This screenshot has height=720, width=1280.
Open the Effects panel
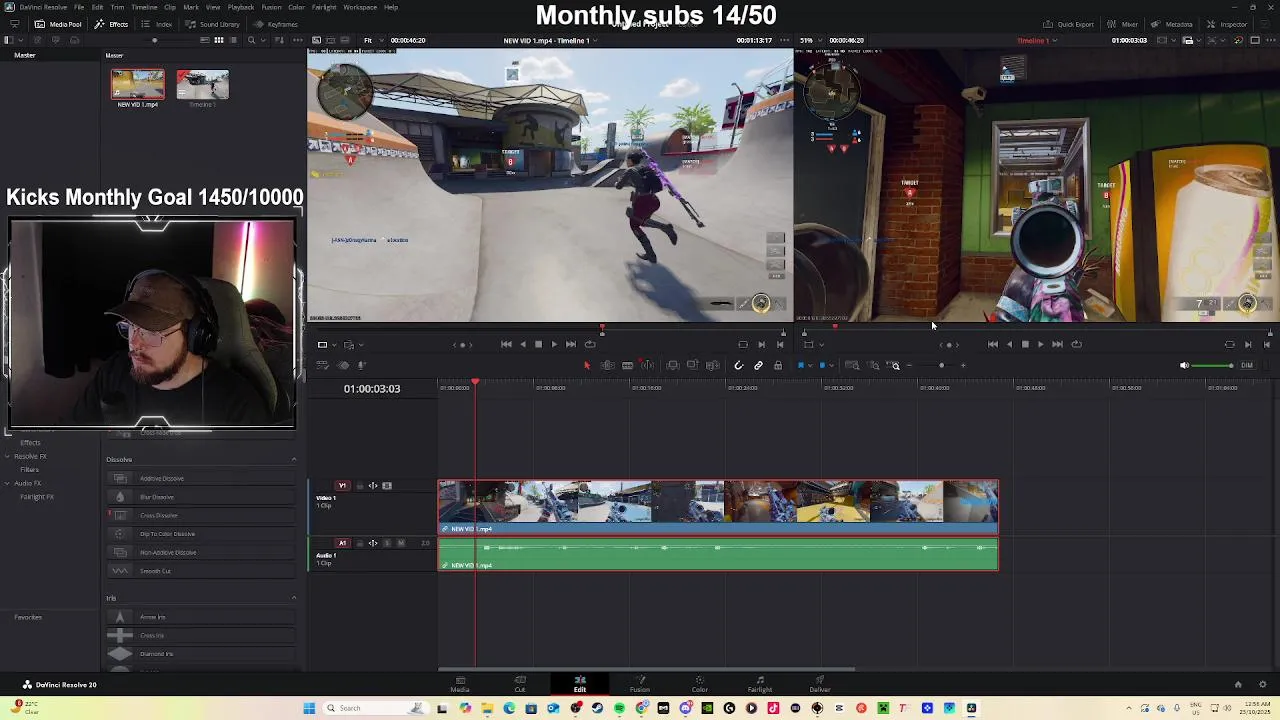pyautogui.click(x=112, y=24)
